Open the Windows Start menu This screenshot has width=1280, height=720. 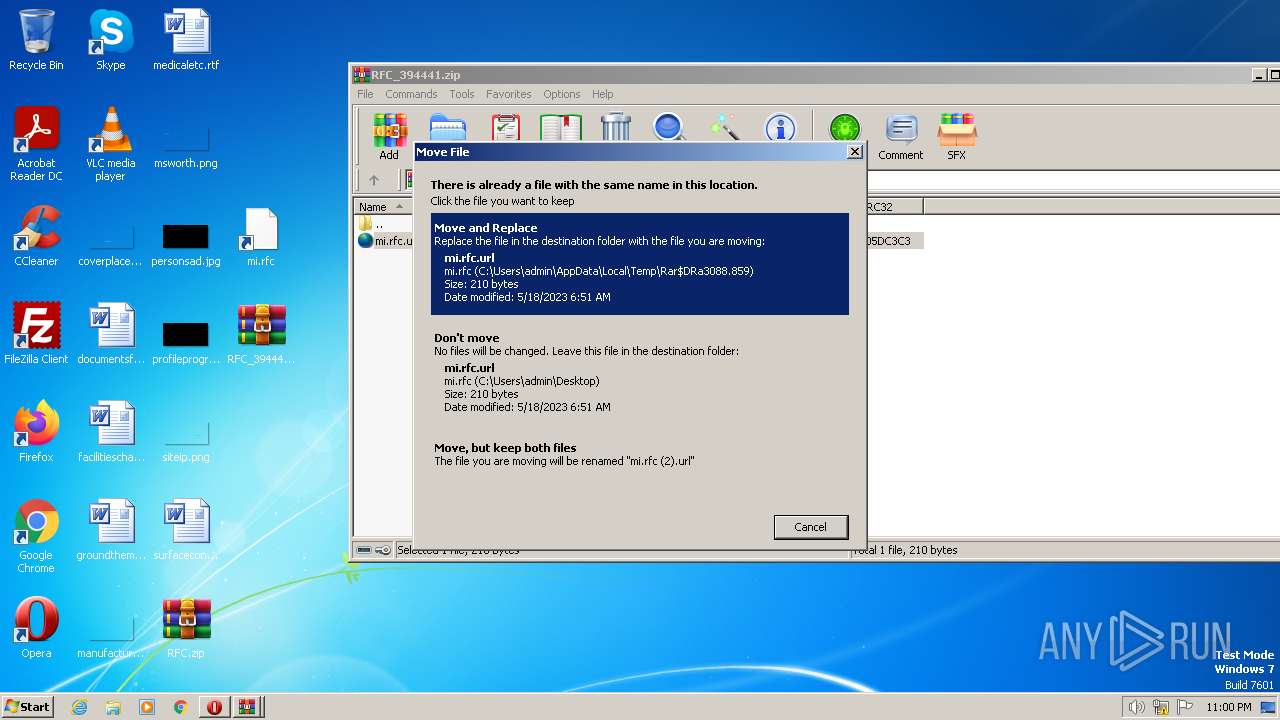point(28,706)
